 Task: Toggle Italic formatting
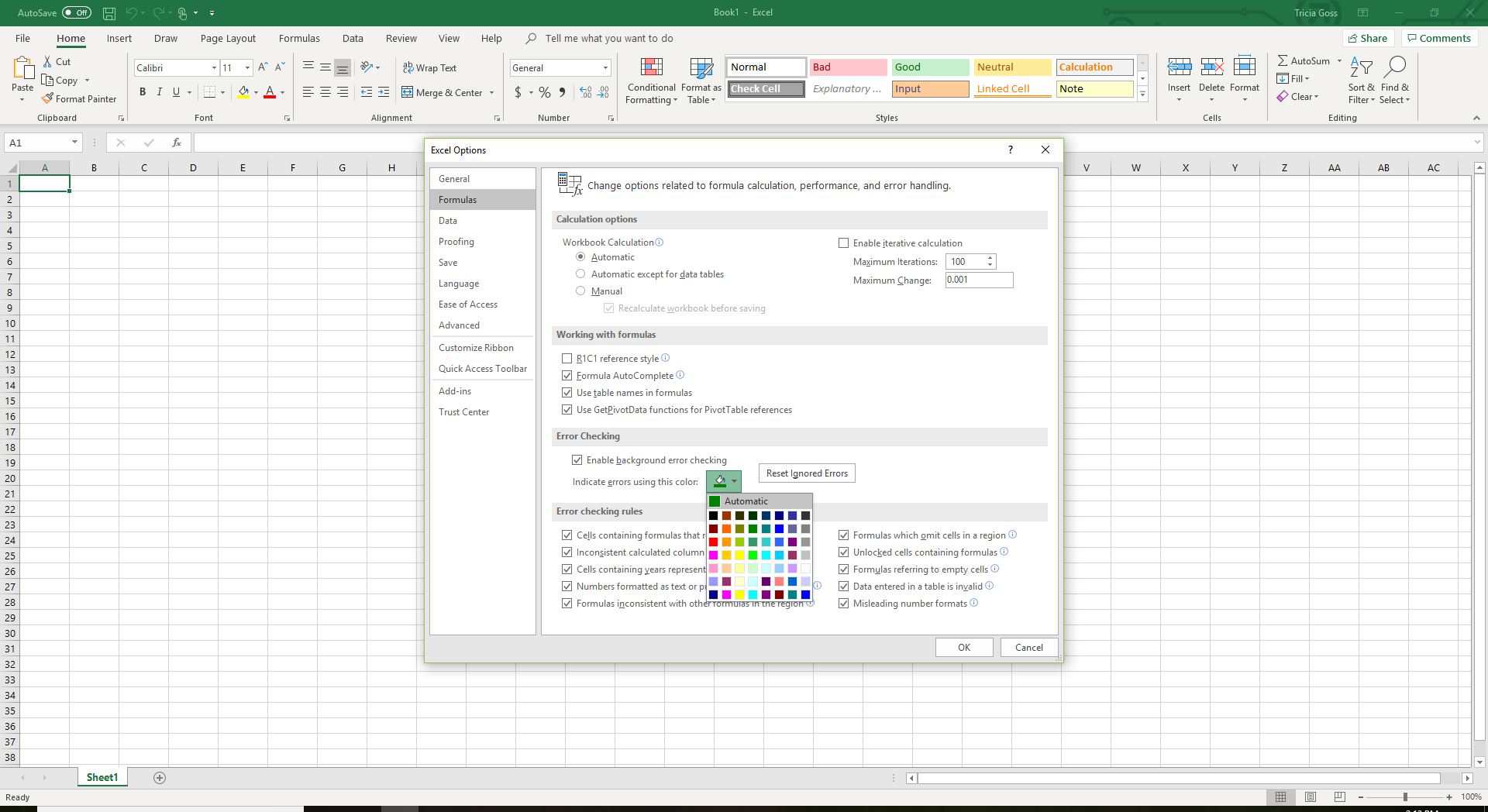click(160, 92)
